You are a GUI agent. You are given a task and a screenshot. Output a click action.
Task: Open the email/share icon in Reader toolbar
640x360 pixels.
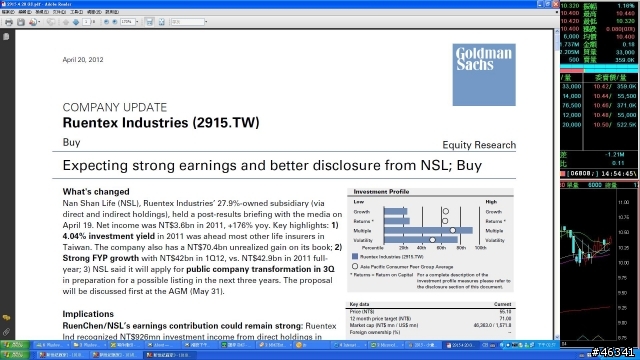(33, 22)
